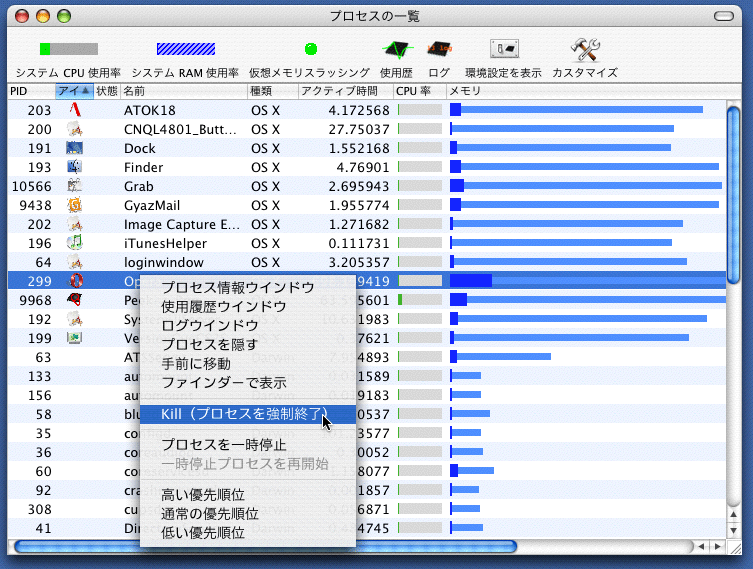Sort by the PID column header
Image resolution: width=753 pixels, height=569 pixels.
pyautogui.click(x=31, y=91)
